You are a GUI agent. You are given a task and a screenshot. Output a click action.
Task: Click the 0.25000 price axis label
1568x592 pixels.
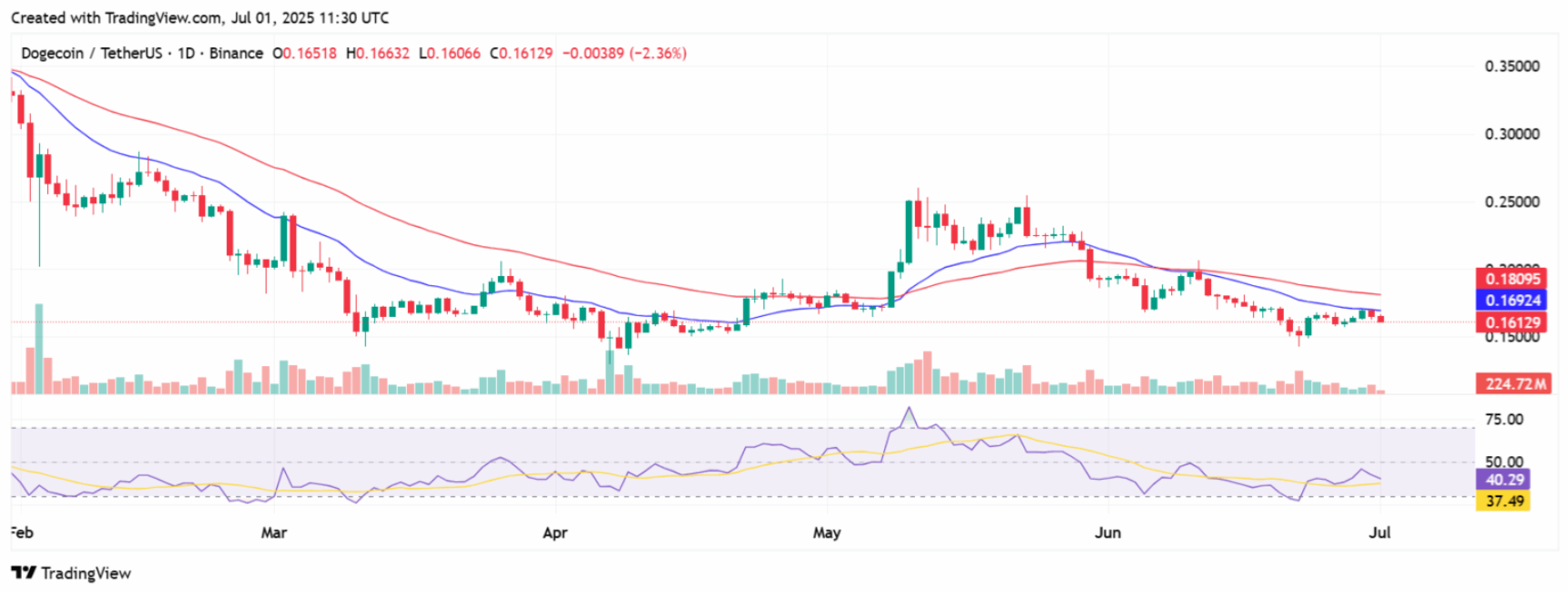(x=1512, y=202)
